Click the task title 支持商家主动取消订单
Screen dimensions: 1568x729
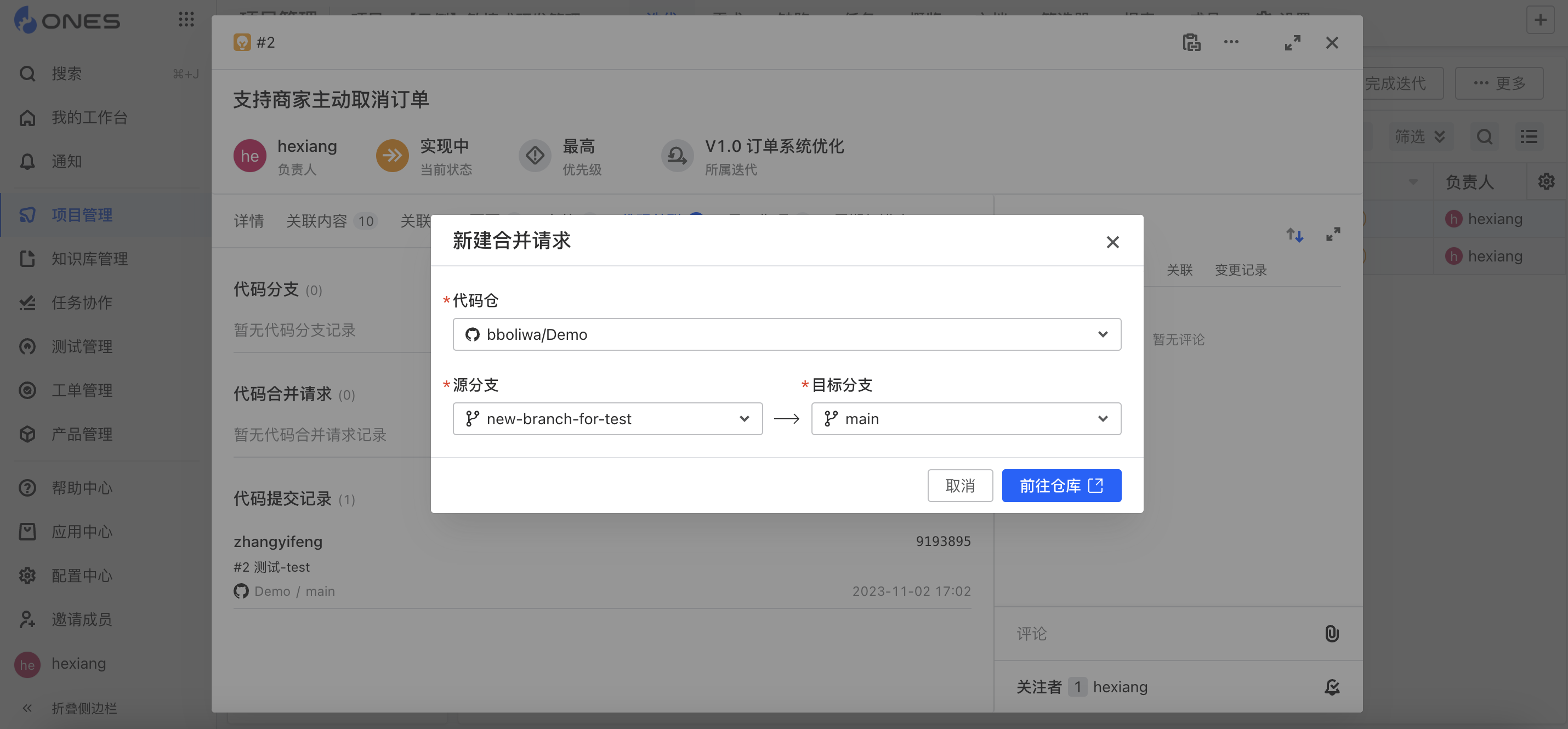point(331,99)
